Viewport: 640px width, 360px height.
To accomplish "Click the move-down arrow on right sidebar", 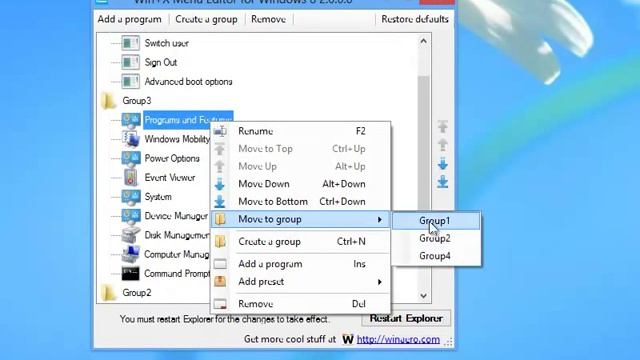I will (x=443, y=164).
